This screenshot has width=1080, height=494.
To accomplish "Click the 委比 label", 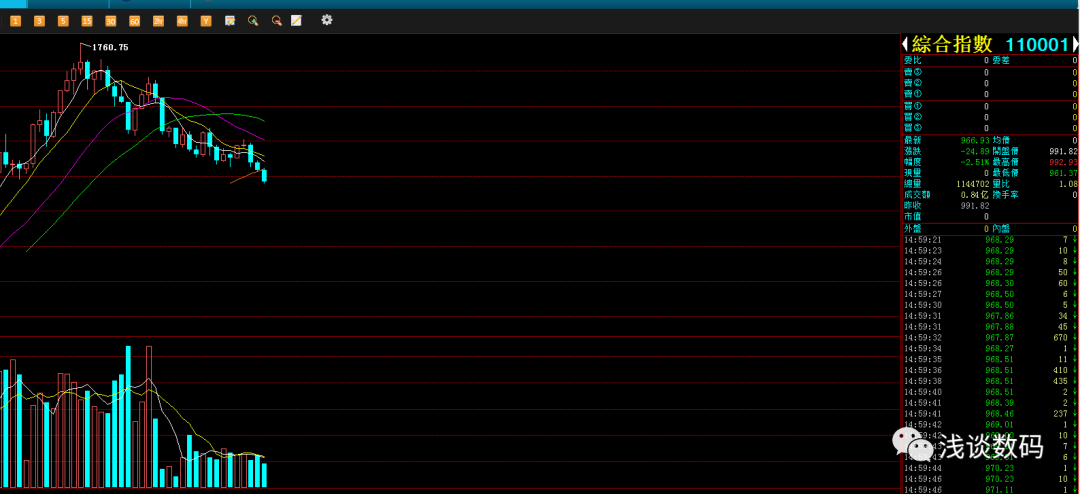I will [x=912, y=61].
